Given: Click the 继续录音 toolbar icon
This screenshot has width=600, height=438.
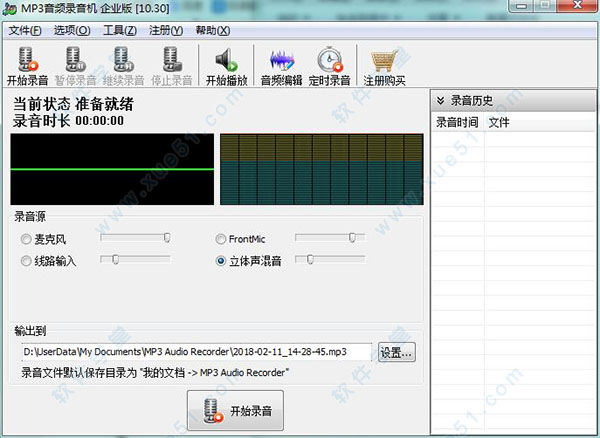Looking at the screenshot, I should pyautogui.click(x=123, y=59).
